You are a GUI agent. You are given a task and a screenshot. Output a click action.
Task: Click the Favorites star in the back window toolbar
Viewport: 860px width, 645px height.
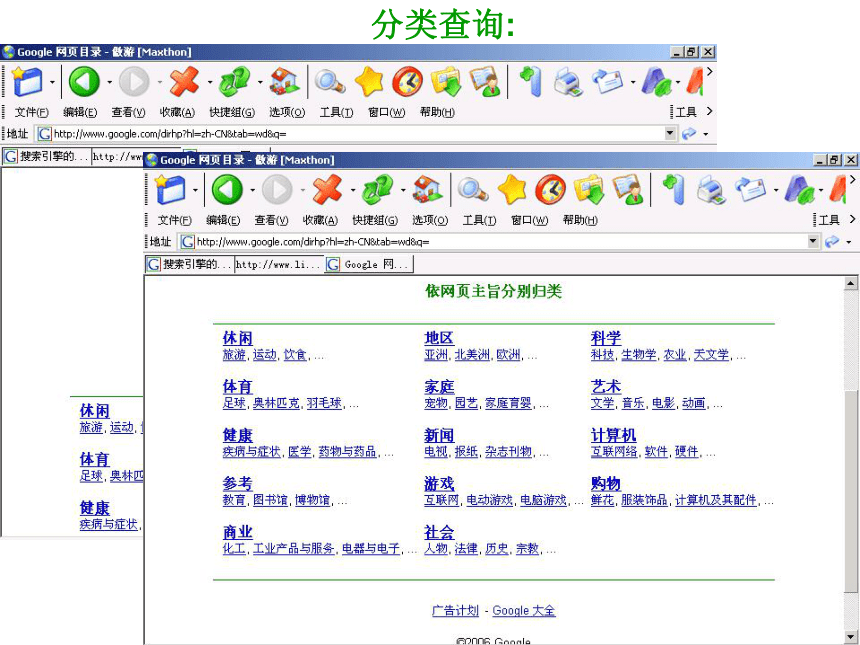[369, 82]
